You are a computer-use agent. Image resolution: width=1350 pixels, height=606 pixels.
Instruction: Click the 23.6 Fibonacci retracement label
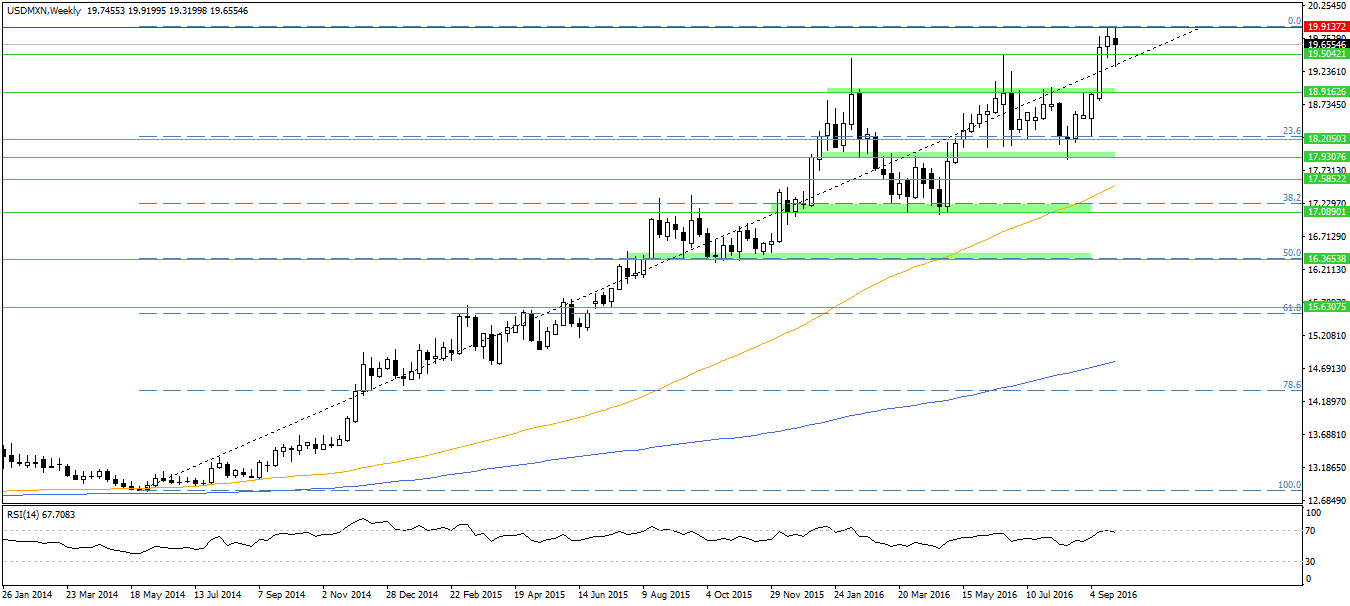coord(1291,131)
